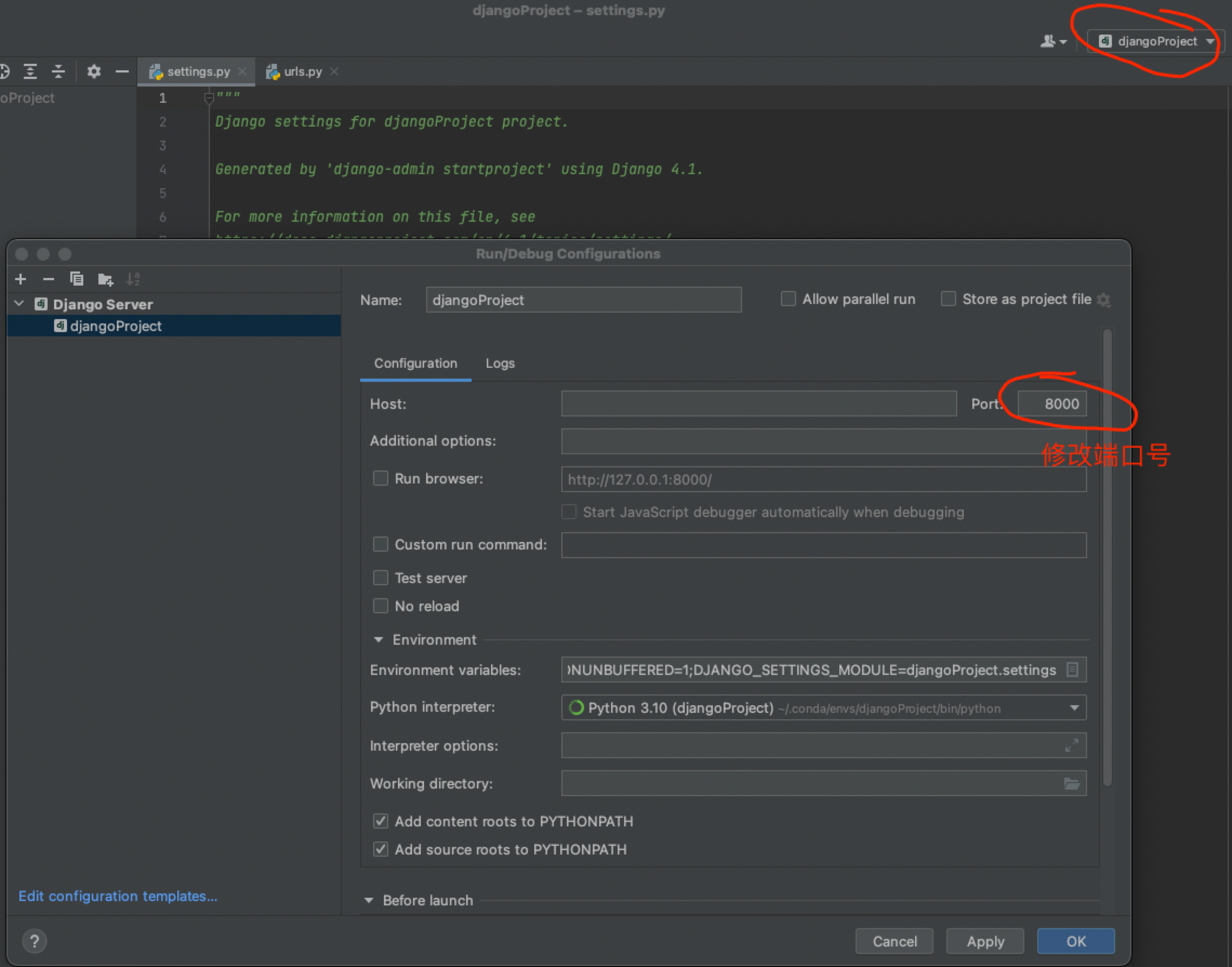Collapse the Environment section

[x=378, y=640]
